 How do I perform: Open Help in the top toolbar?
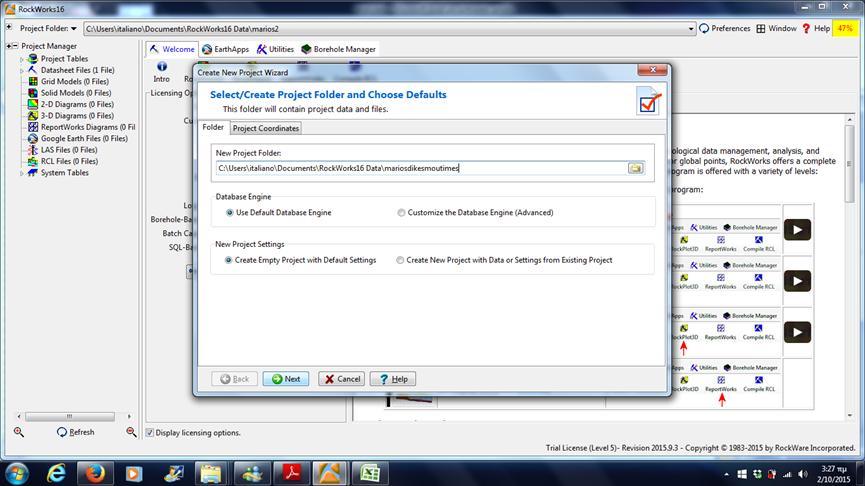(x=816, y=28)
